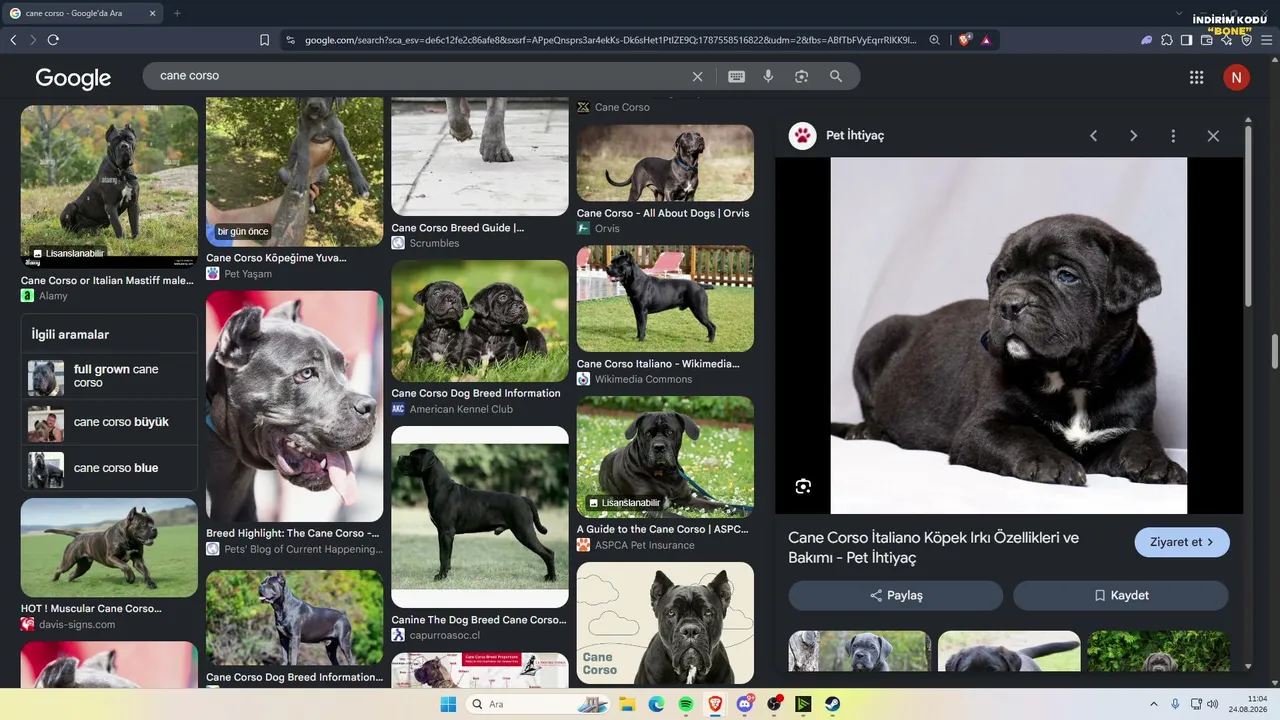Click the 'Lisanslanabilir' badge on the Alamy image
1280x720 pixels.
[68, 254]
